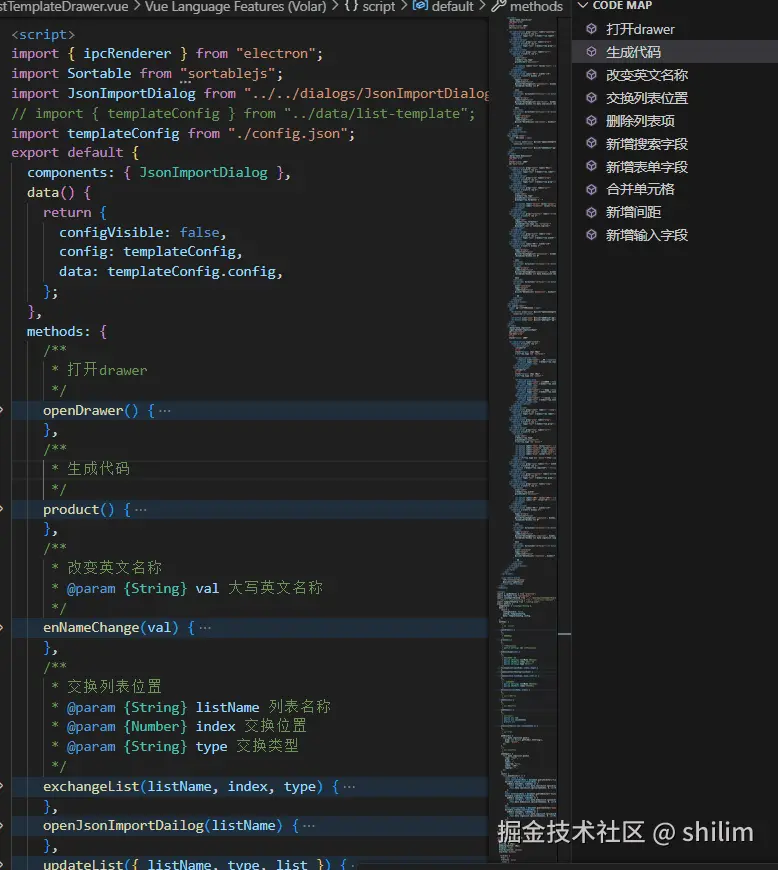Screen dimensions: 778x870
Task: Open Vue Language Features (Volar) breadcrumb
Action: click(x=235, y=7)
